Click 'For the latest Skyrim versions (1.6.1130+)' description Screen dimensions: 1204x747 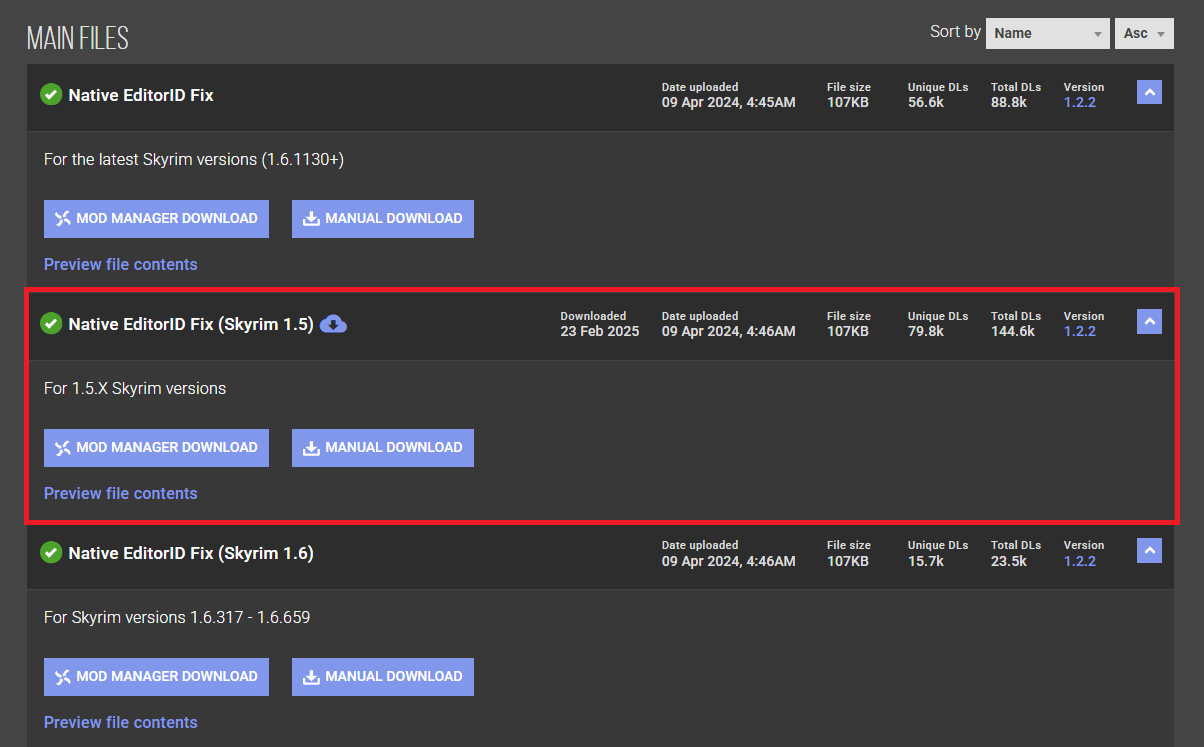click(x=194, y=159)
